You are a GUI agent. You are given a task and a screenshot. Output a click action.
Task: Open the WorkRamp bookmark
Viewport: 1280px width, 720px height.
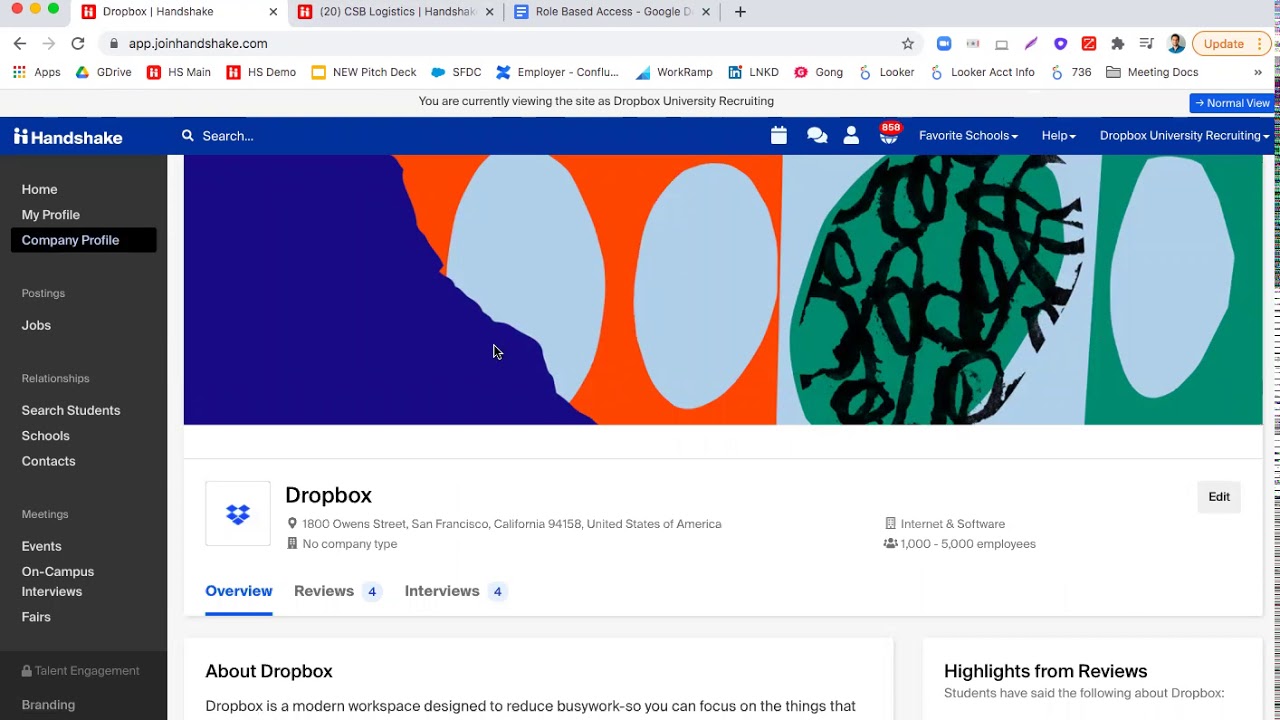[674, 72]
